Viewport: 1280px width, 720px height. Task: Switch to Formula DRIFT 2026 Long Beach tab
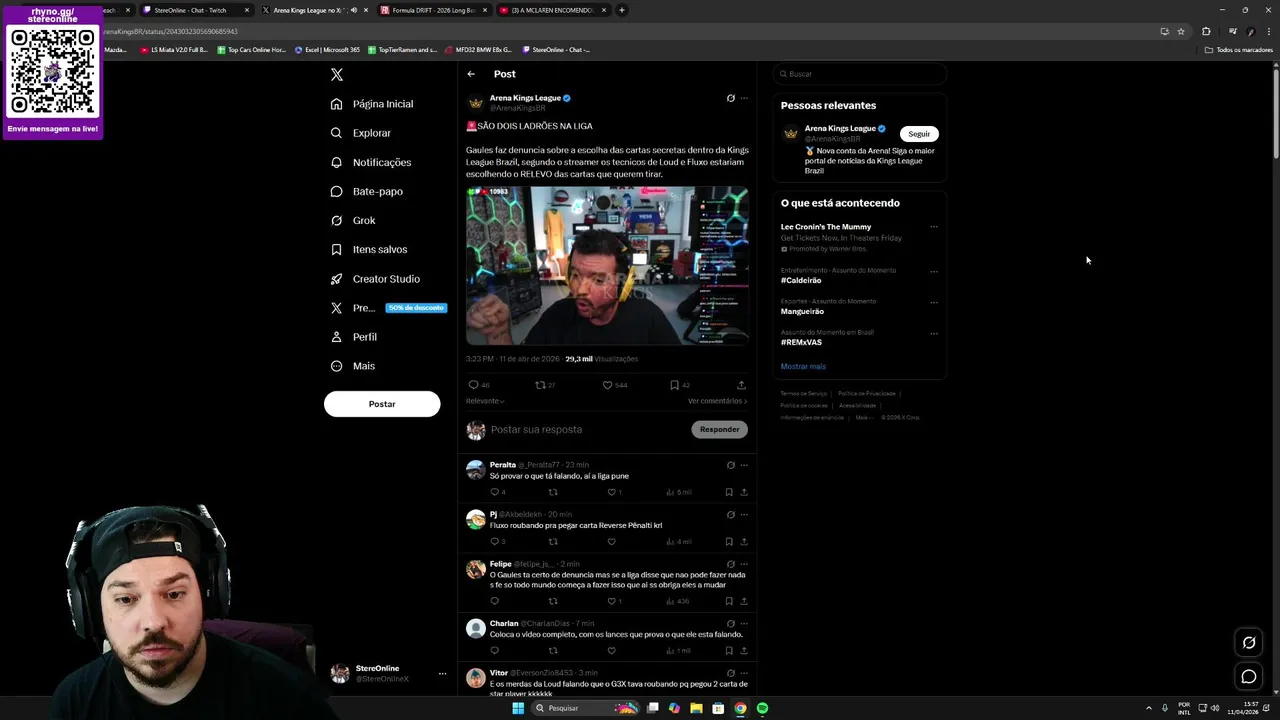tap(433, 10)
